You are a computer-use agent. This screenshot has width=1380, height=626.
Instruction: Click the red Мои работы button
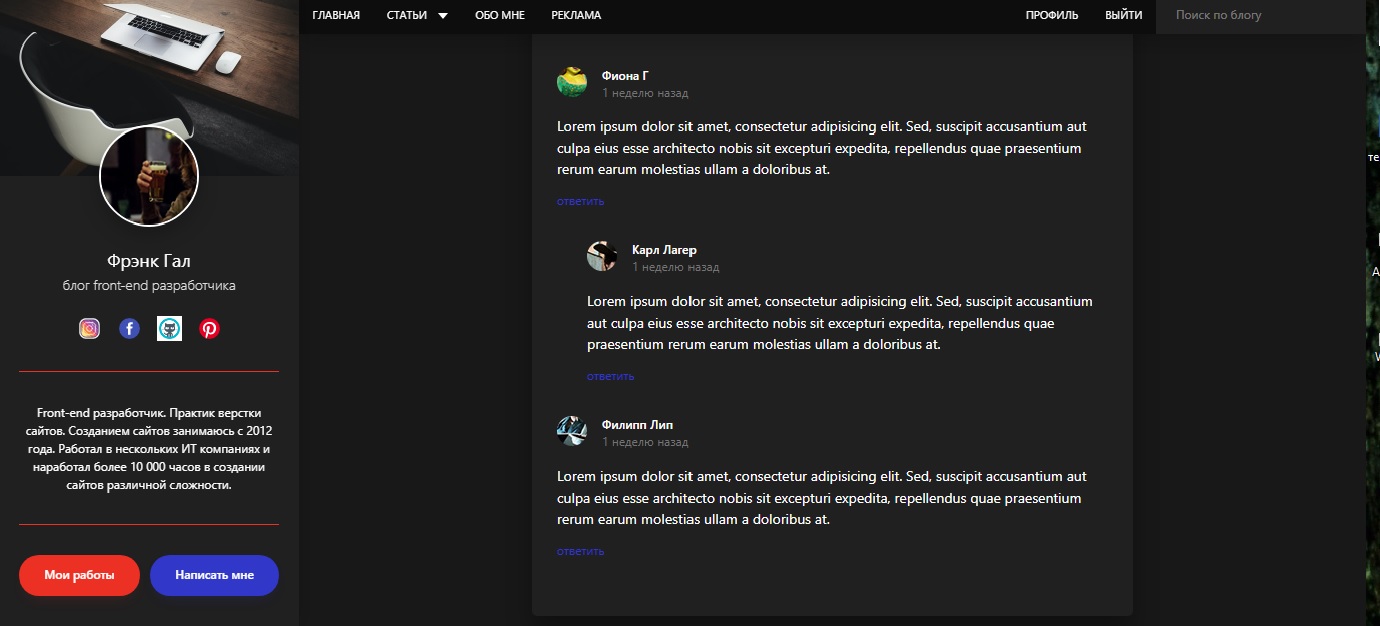[79, 575]
